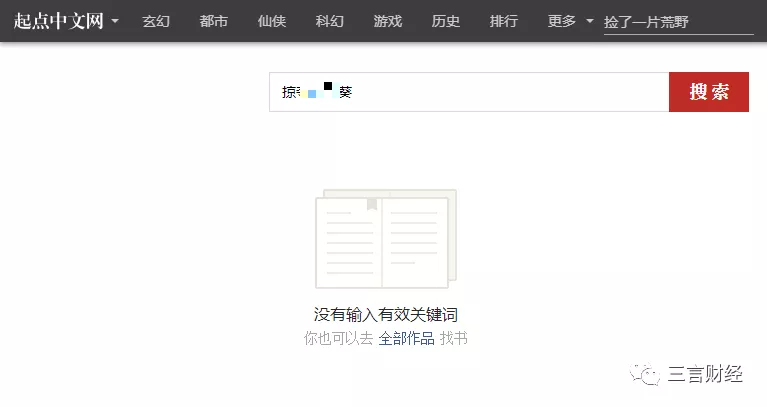Click the open book illustration
Viewport: 767px width, 407px height.
tap(386, 239)
